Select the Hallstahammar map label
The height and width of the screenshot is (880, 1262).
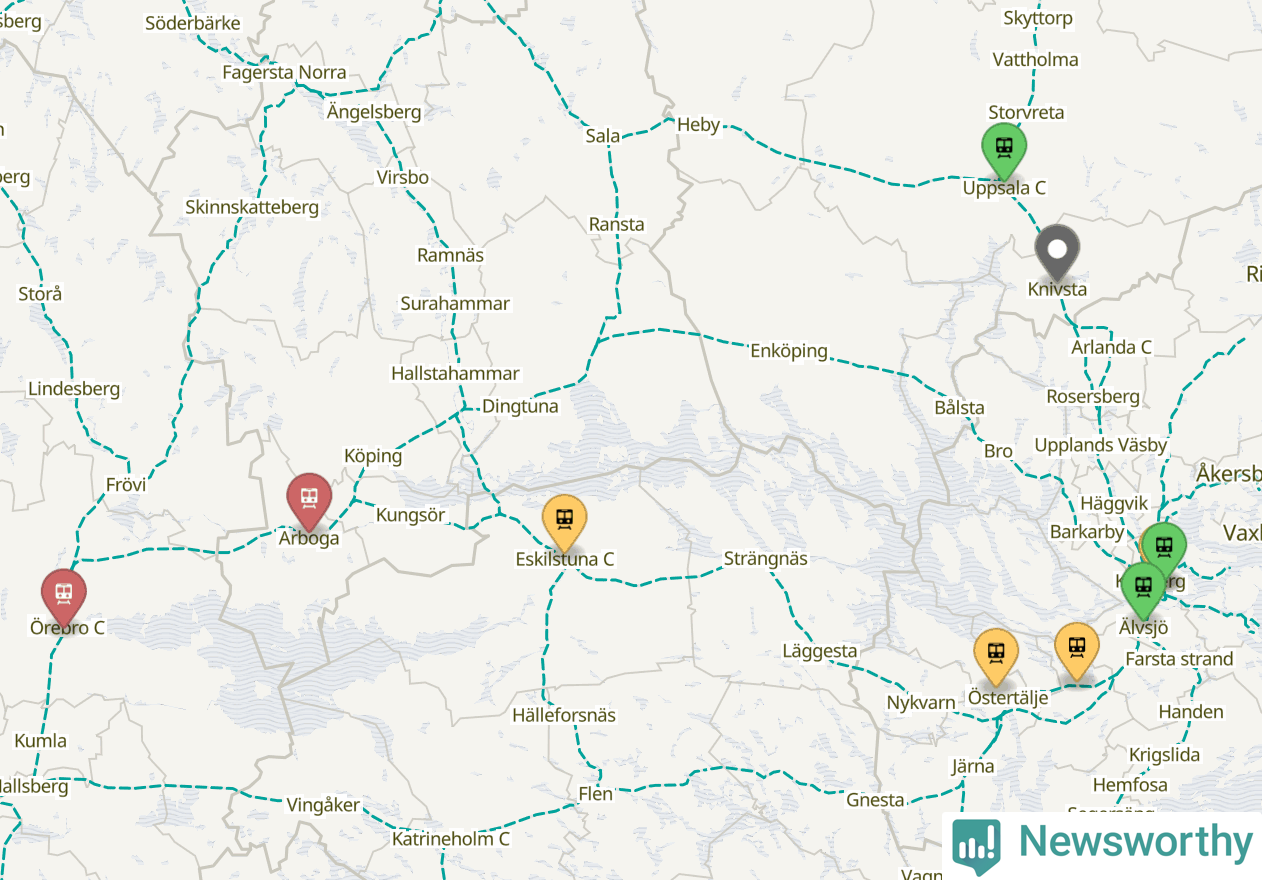coord(455,373)
